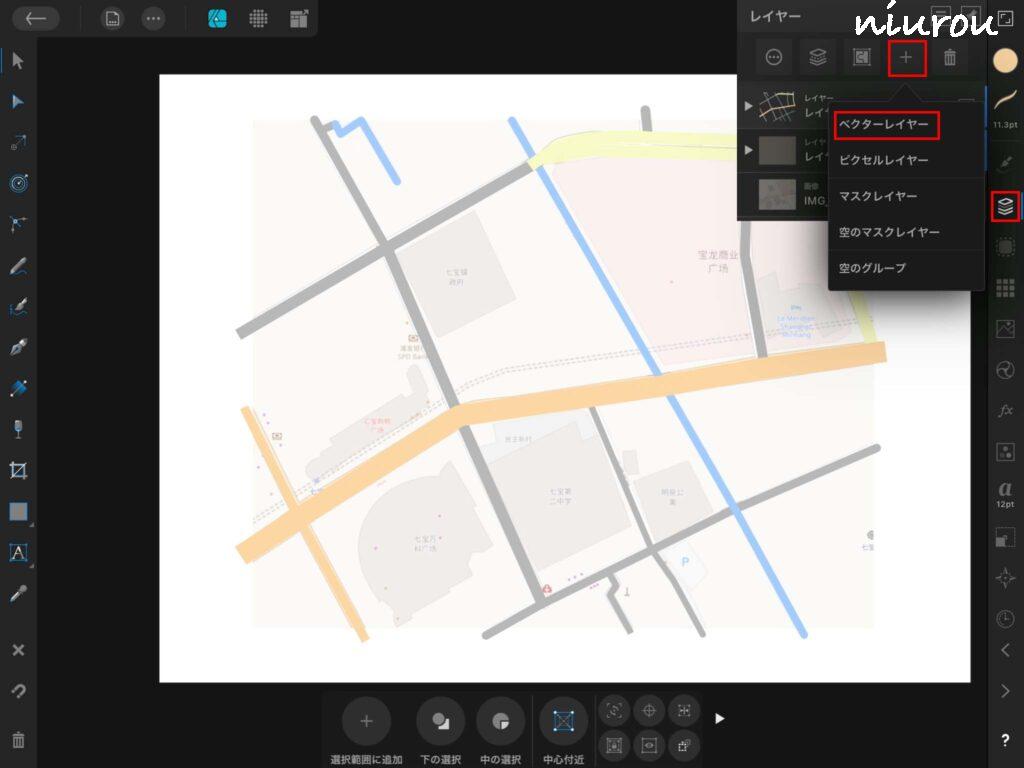
Task: Expand the context toolbar with right arrow
Action: click(718, 718)
